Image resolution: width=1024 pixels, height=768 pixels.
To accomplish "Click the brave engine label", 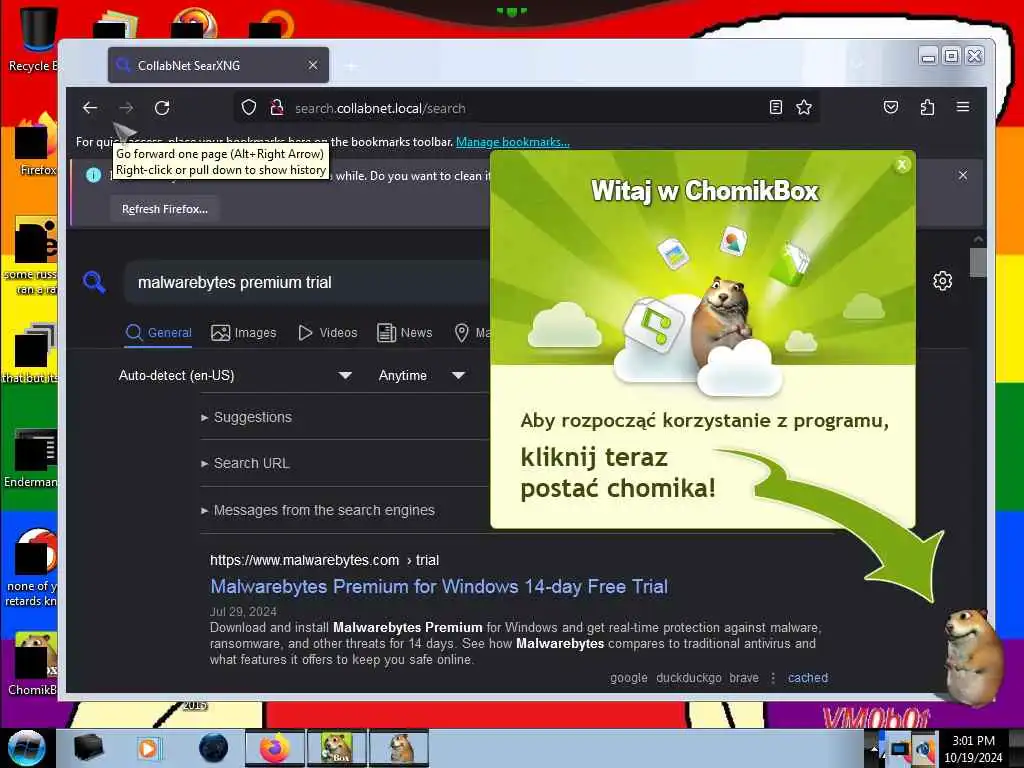I will point(744,678).
